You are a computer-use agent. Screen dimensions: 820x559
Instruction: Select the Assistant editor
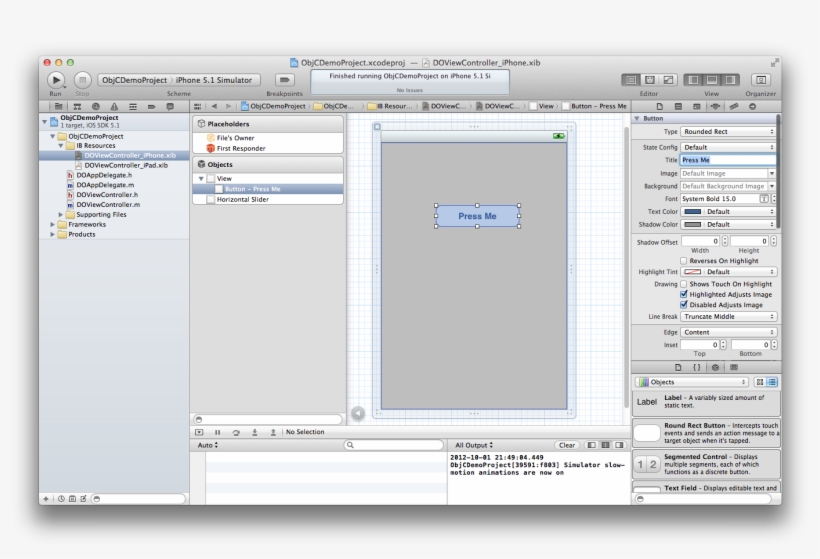point(650,80)
